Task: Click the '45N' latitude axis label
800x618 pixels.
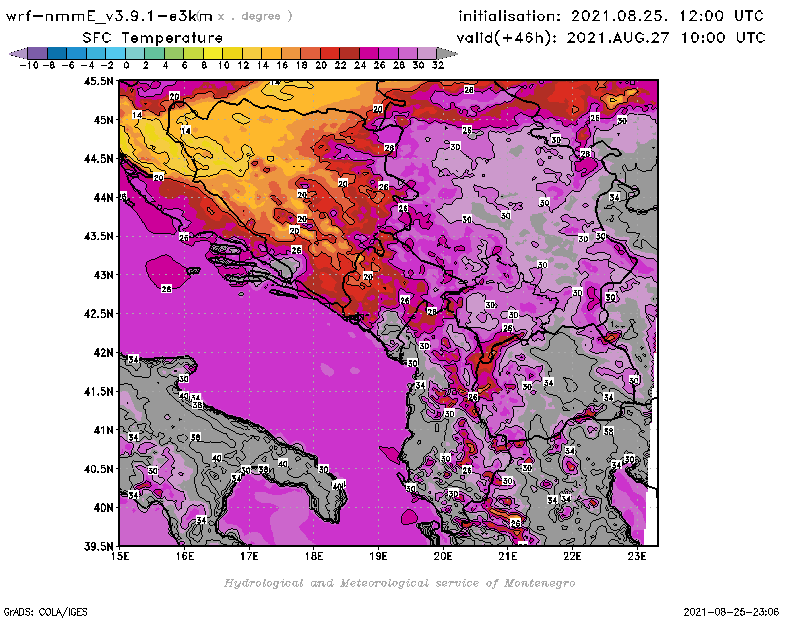Action: (103, 120)
